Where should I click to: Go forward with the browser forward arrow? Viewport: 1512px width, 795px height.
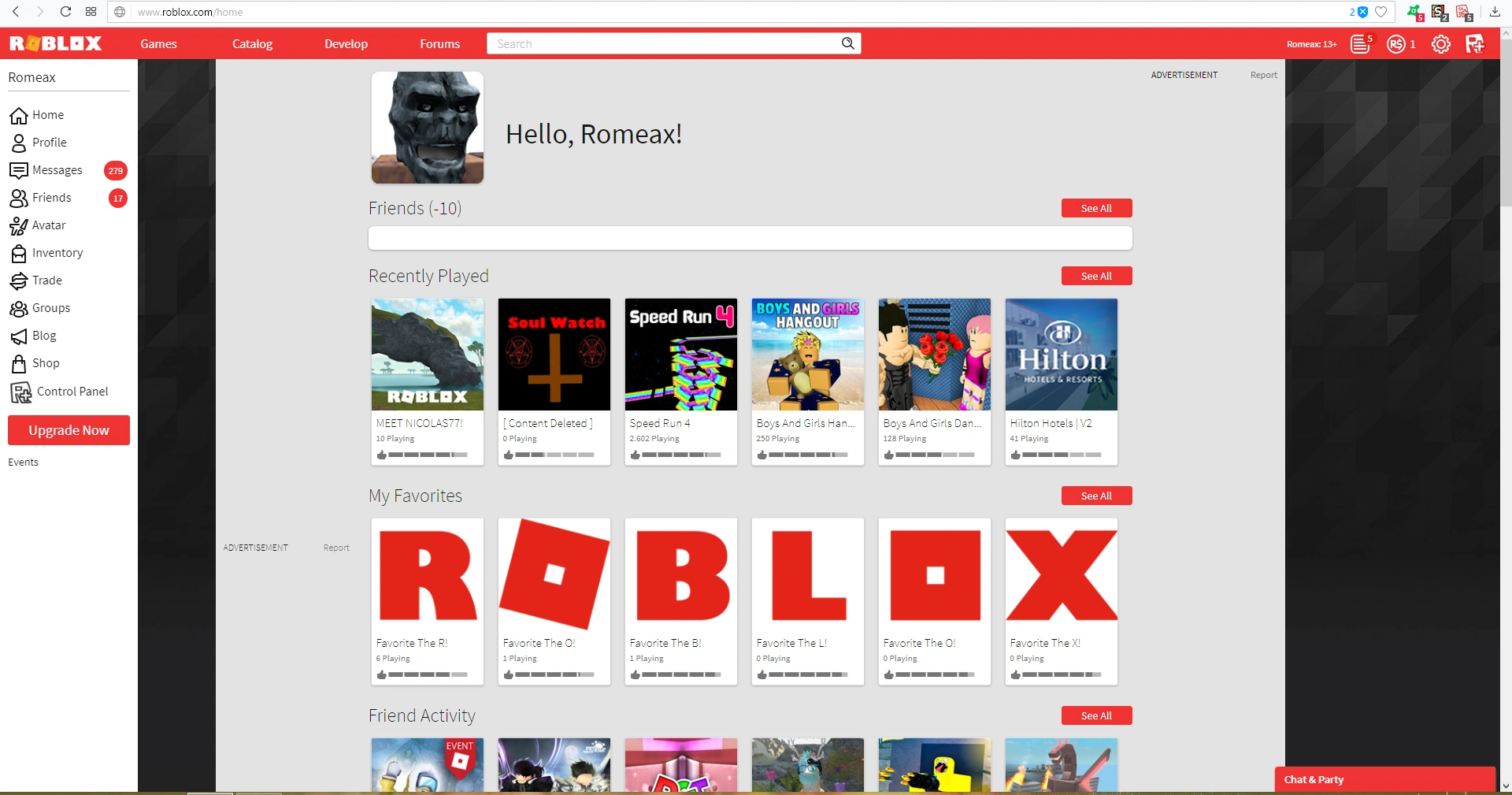point(40,12)
